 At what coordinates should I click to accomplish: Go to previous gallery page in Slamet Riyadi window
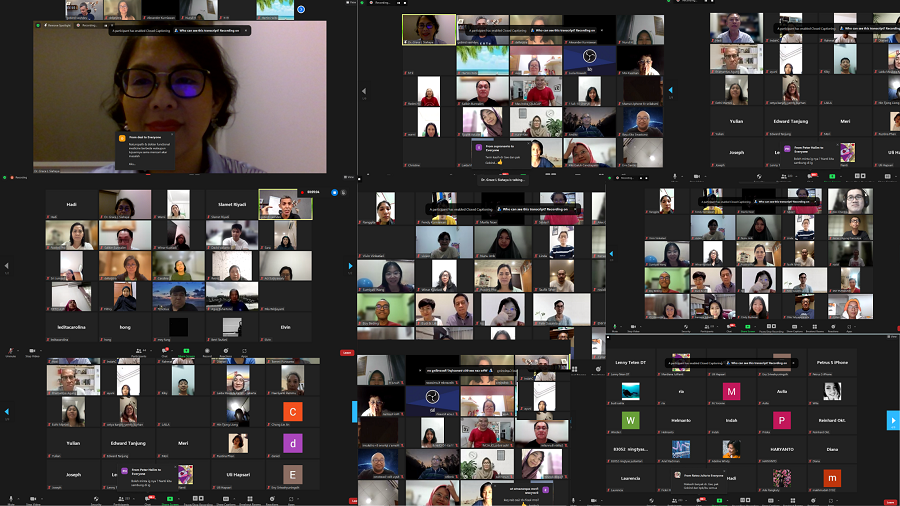click(6, 266)
